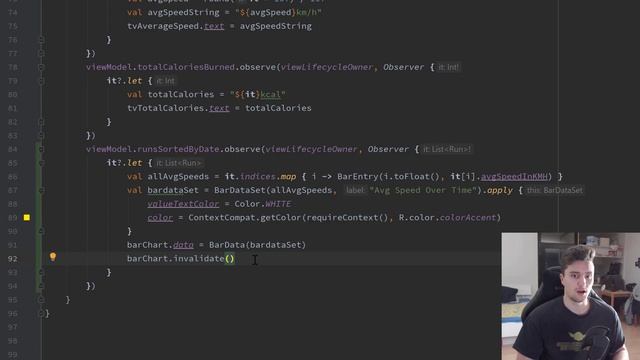
Task: Click 'kcal' inside the totalCalories string
Action: pyautogui.click(x=271, y=95)
